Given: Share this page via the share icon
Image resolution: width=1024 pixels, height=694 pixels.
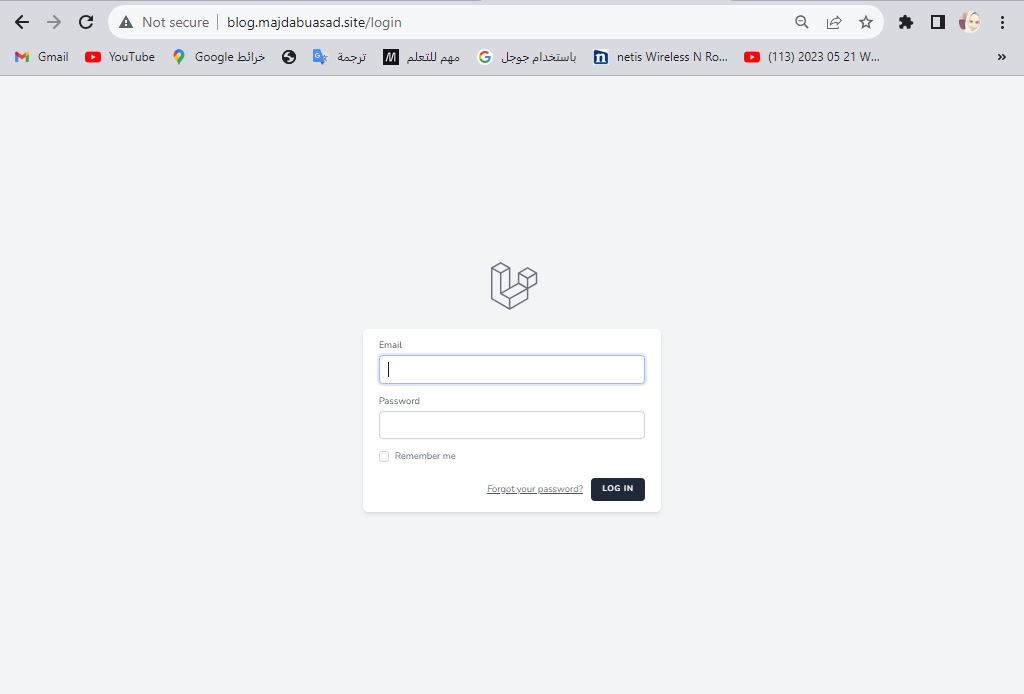Looking at the screenshot, I should tap(833, 22).
